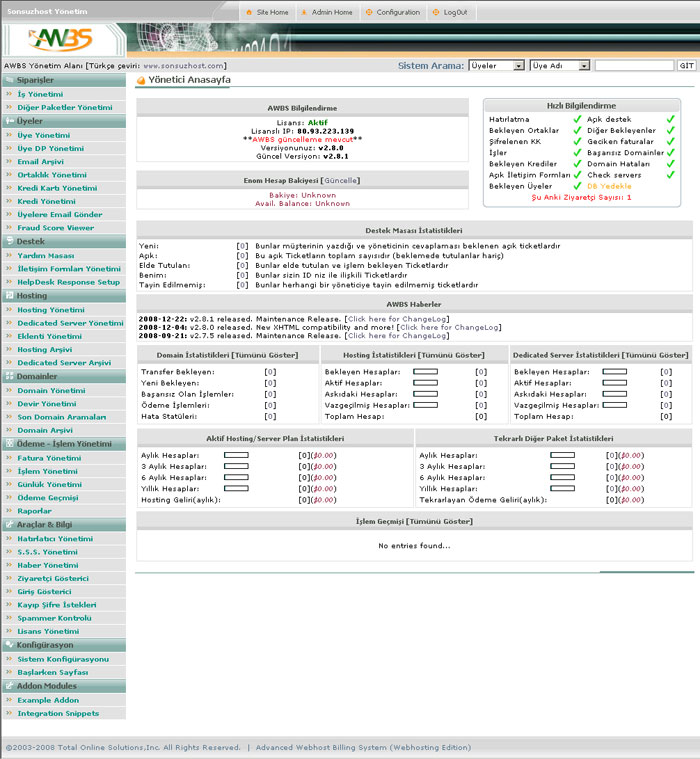This screenshot has height=759, width=700.
Task: Click Güncelle link for Enom balance
Action: [x=340, y=181]
